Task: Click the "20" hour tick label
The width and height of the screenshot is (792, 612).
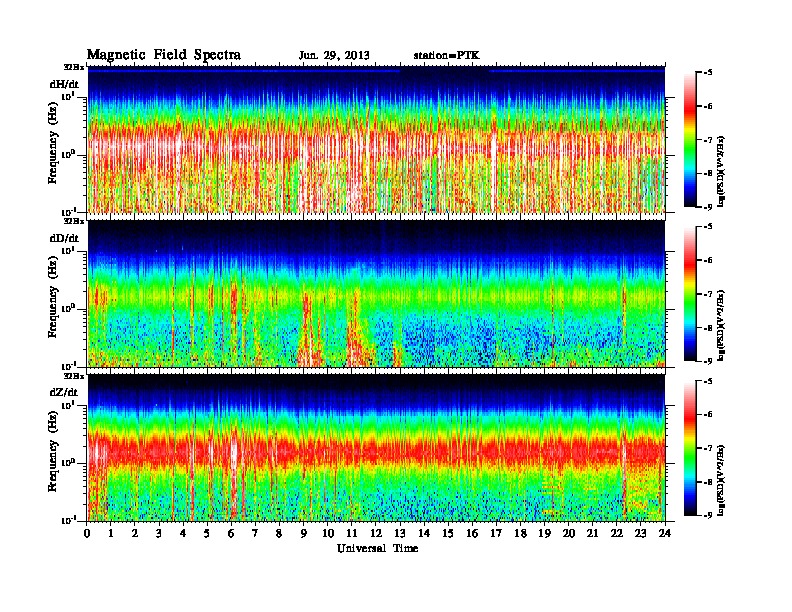Action: click(569, 533)
